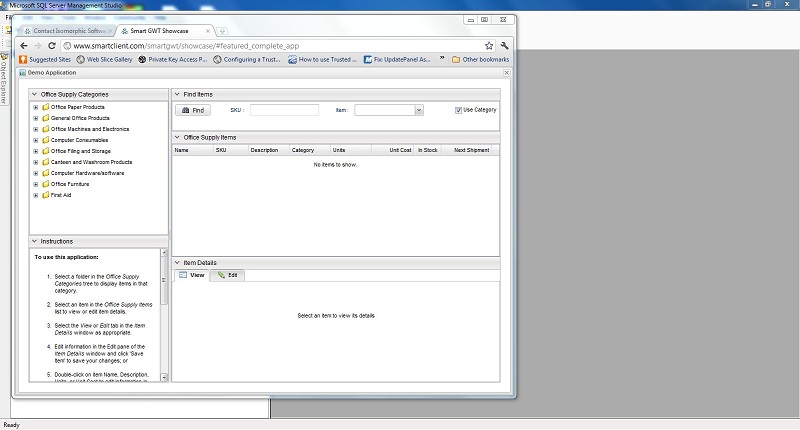Close the Demo Application panel

pos(506,73)
